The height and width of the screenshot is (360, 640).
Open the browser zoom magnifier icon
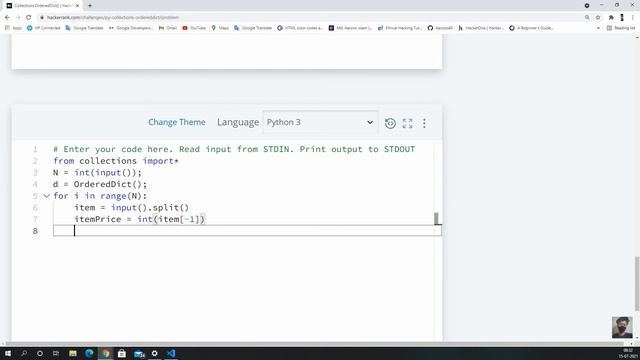587,18
